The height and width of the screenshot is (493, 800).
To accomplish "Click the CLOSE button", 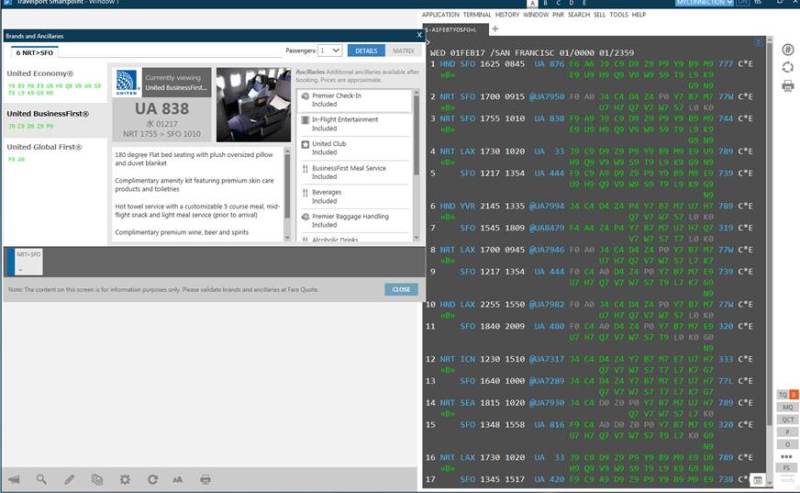I will click(401, 289).
